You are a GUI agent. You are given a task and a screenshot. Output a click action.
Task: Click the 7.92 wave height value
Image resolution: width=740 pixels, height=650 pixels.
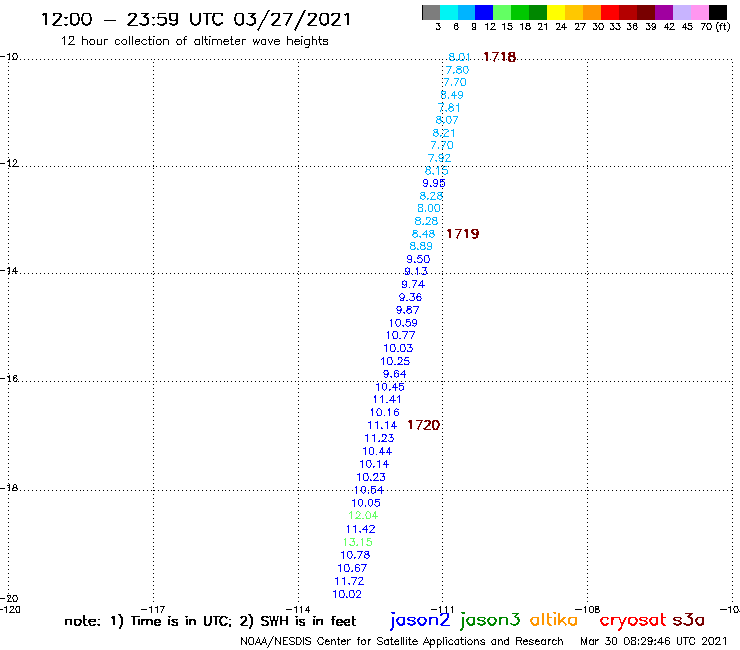439,158
